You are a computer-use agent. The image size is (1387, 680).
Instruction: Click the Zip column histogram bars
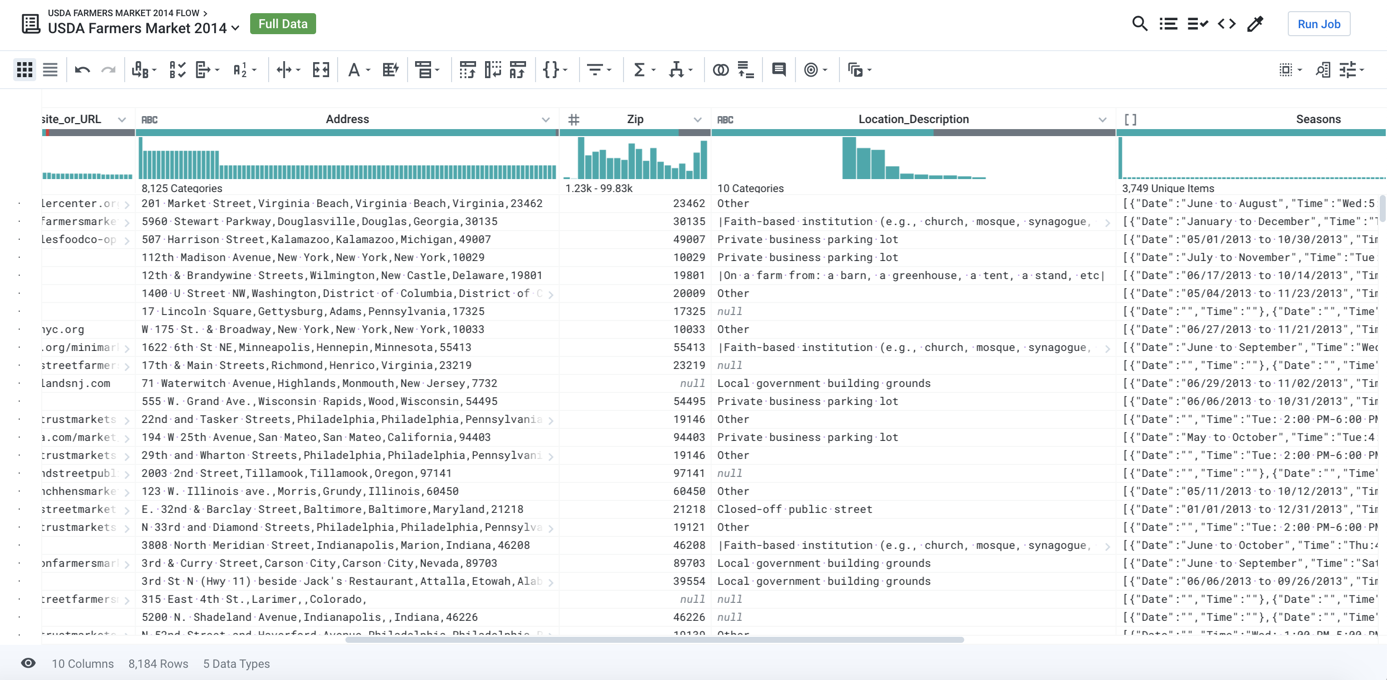coord(635,158)
